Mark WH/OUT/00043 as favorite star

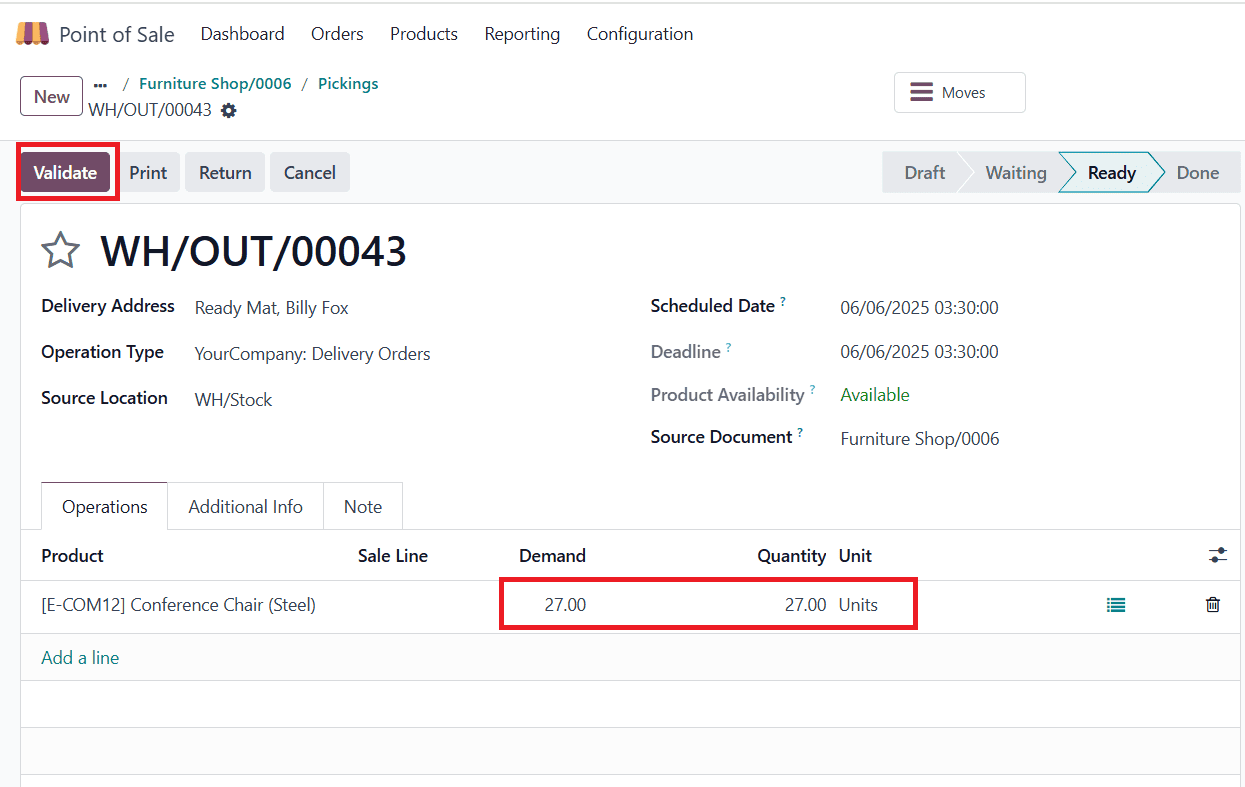(x=60, y=250)
